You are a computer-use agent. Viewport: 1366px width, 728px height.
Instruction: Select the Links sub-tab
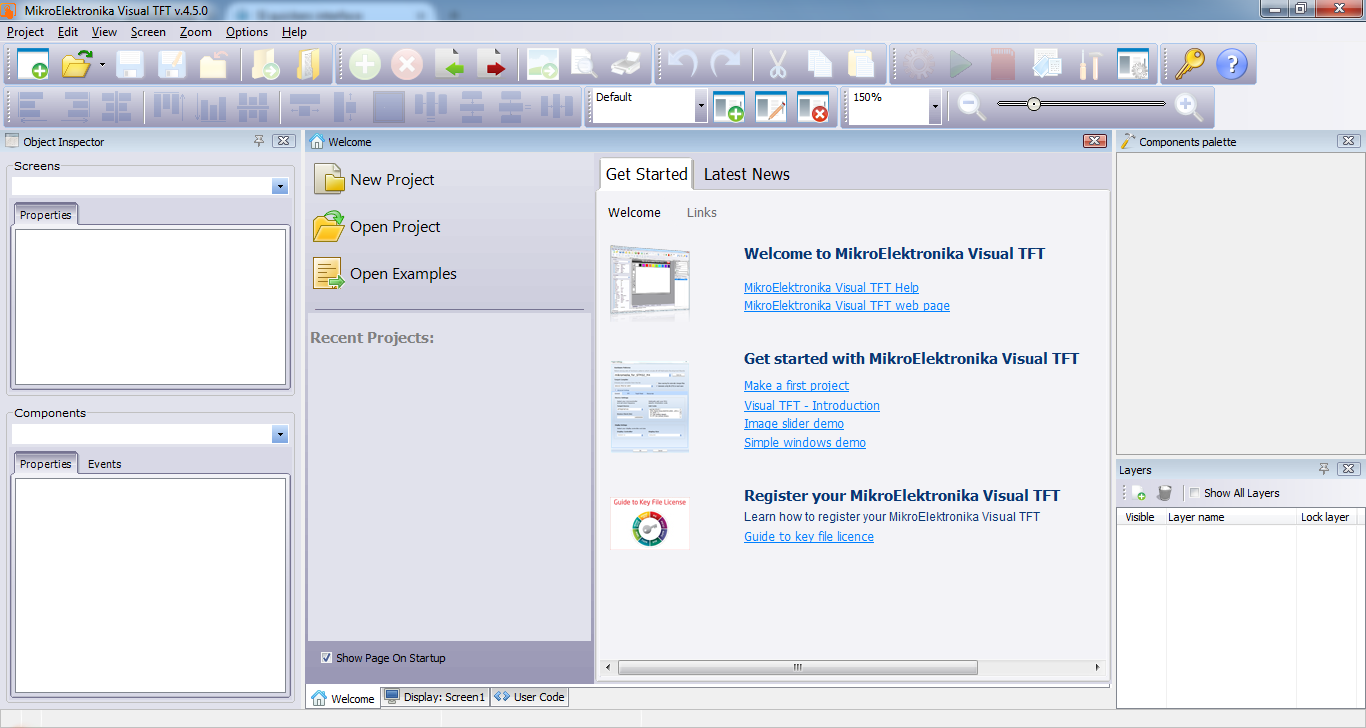tap(702, 212)
